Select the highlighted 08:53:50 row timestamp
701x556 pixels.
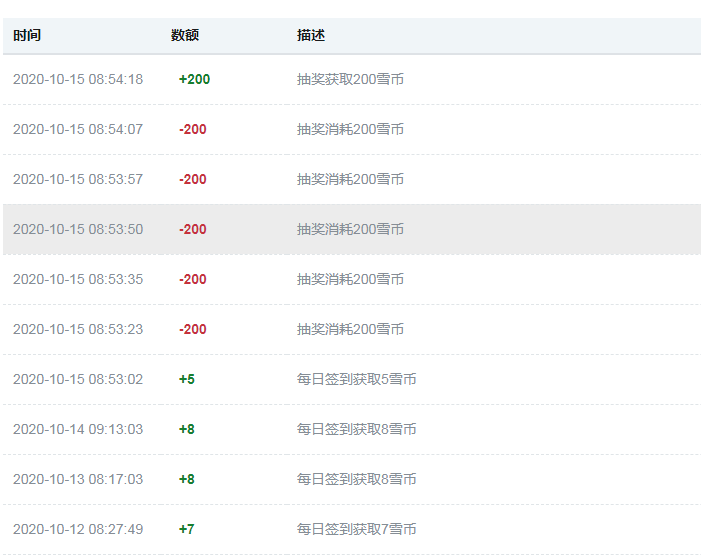(78, 230)
